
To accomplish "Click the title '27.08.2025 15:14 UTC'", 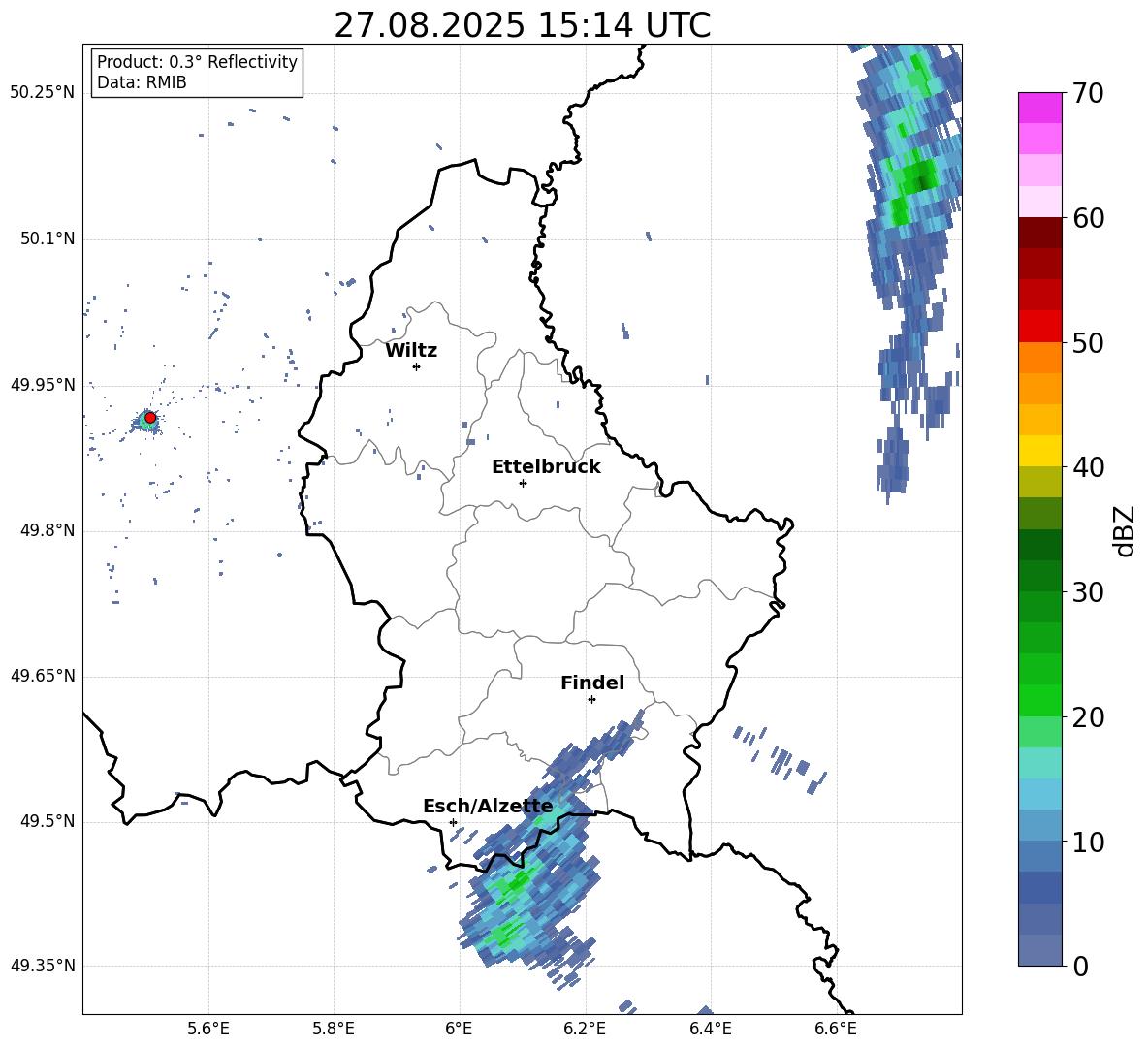I will (x=522, y=25).
